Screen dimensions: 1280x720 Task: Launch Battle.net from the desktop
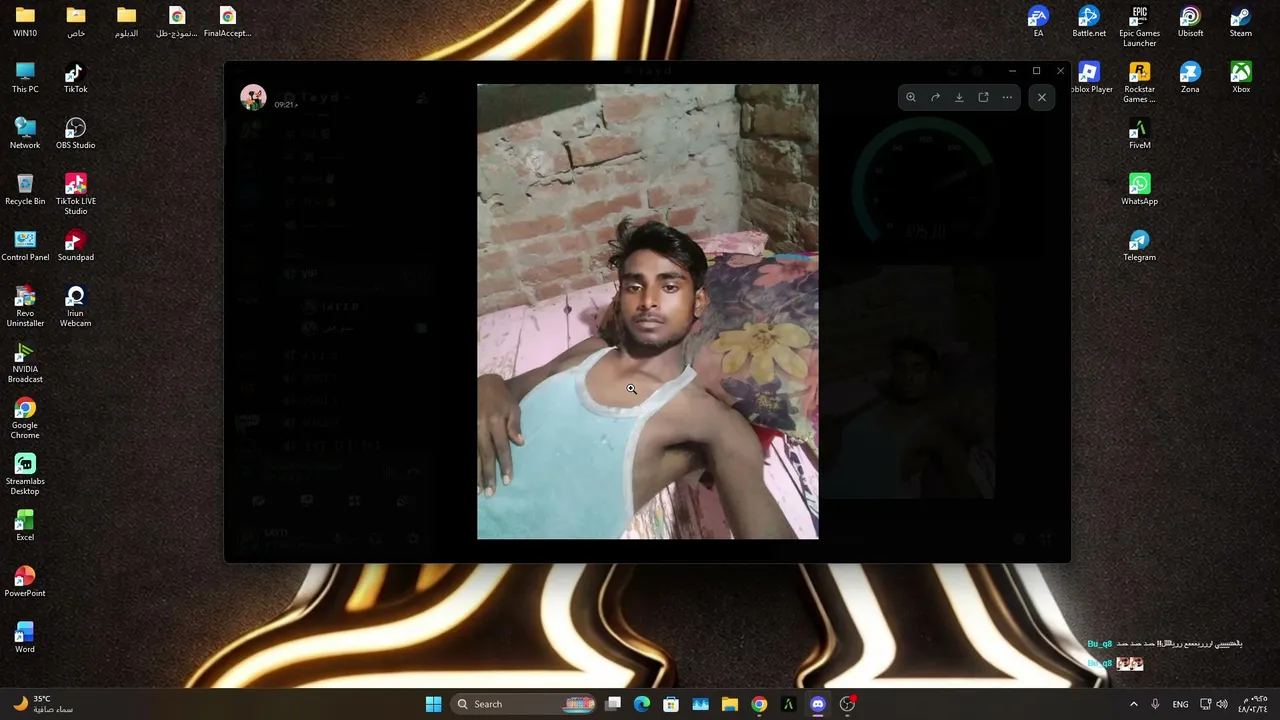pyautogui.click(x=1089, y=22)
